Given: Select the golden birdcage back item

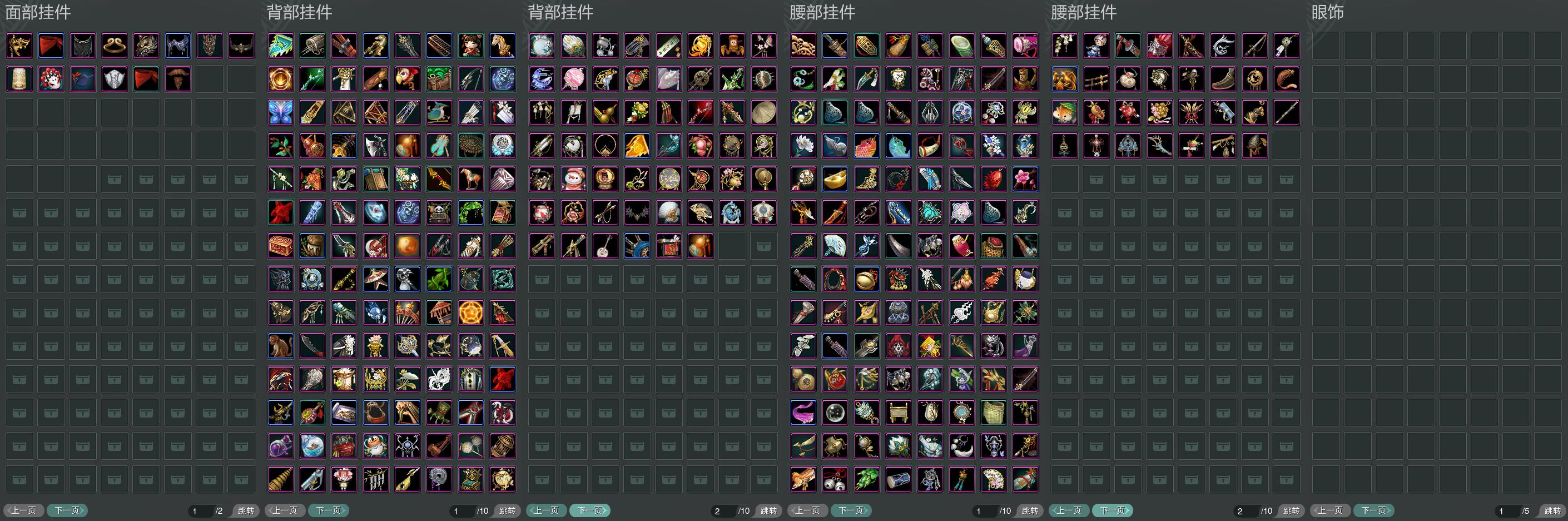Looking at the screenshot, I should pos(502,446).
